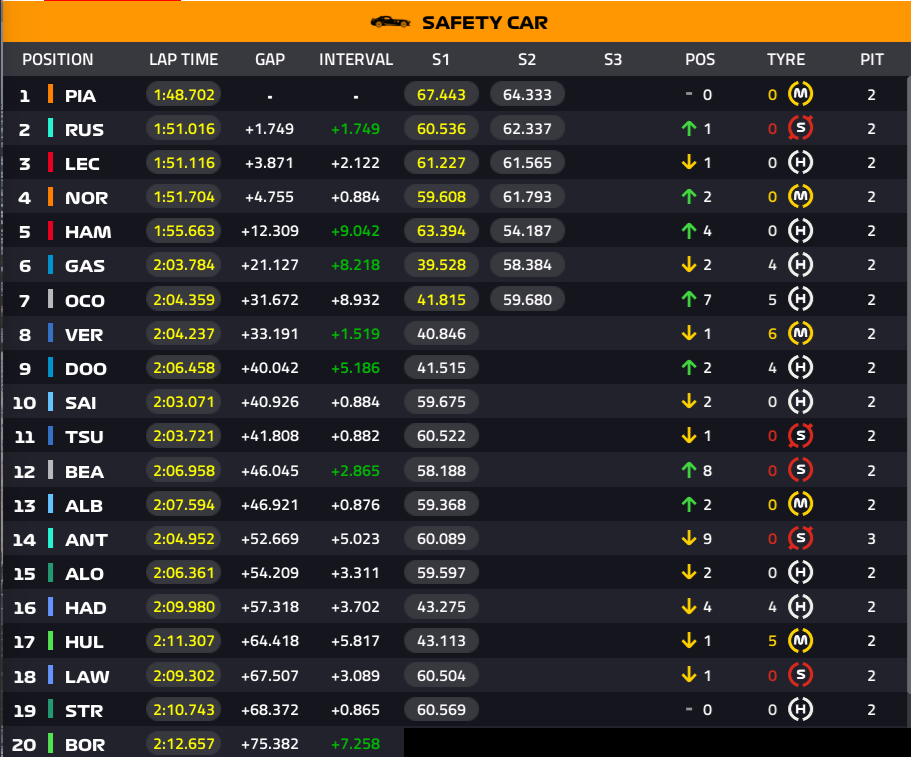
Task: Select the TYRE column header
Action: tap(786, 59)
